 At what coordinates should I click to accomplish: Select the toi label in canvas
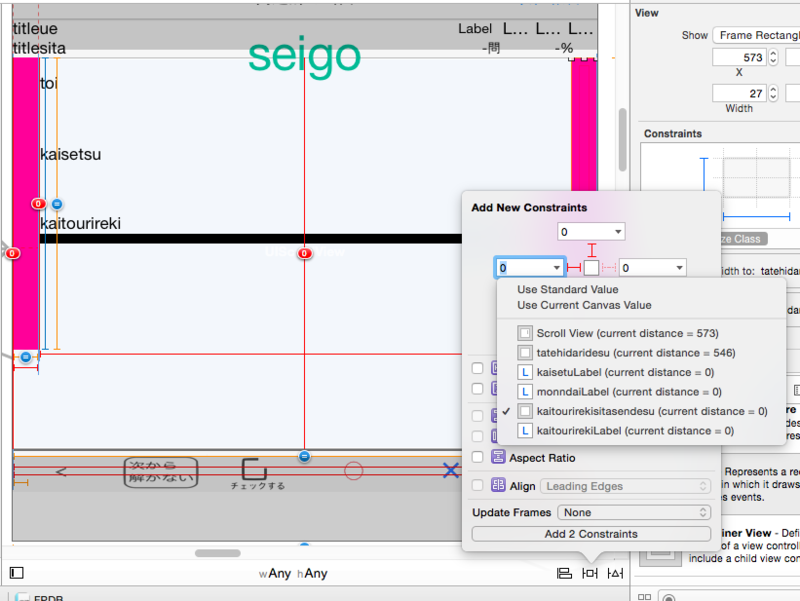click(x=49, y=83)
